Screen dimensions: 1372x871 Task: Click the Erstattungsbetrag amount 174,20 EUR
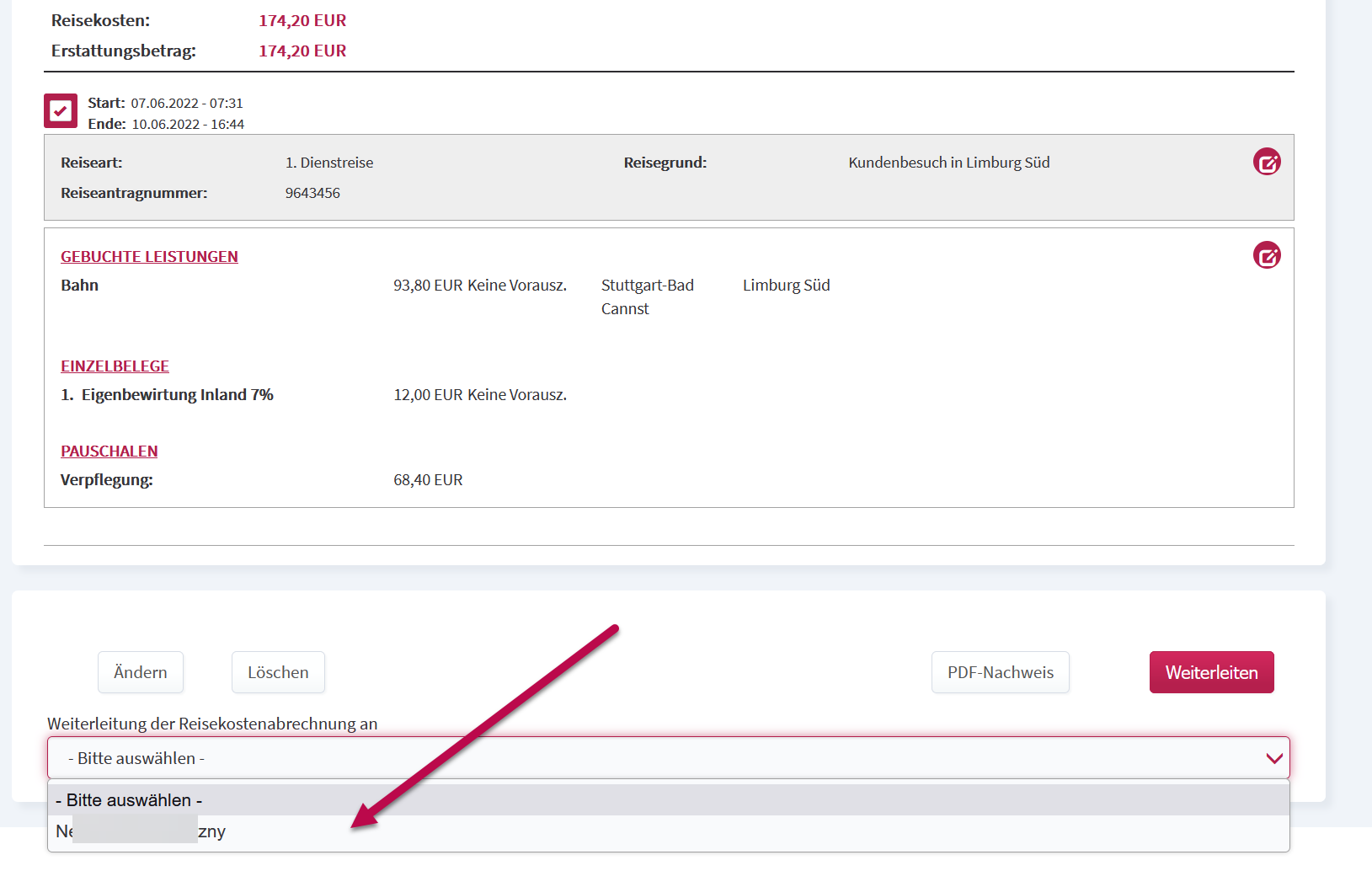[x=302, y=51]
